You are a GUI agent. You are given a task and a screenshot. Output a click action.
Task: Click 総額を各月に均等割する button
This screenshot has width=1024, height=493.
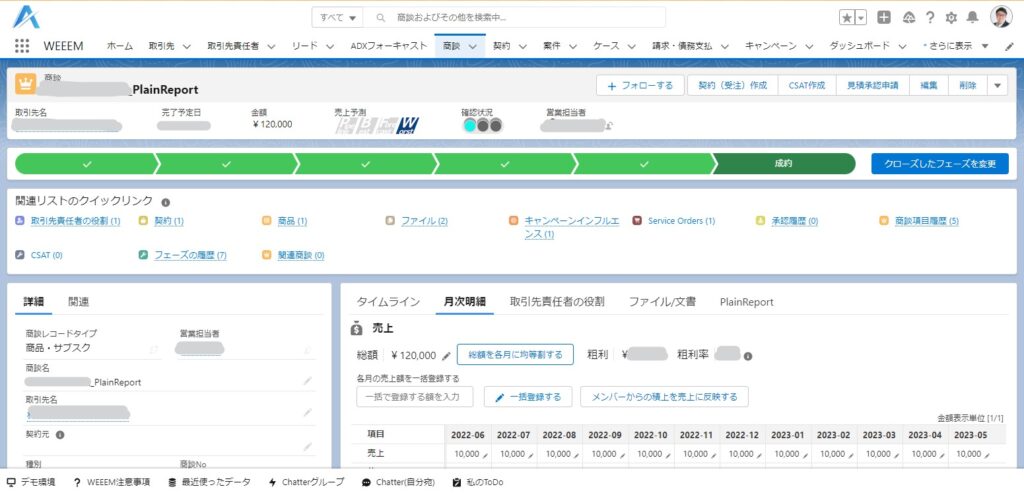[515, 355]
